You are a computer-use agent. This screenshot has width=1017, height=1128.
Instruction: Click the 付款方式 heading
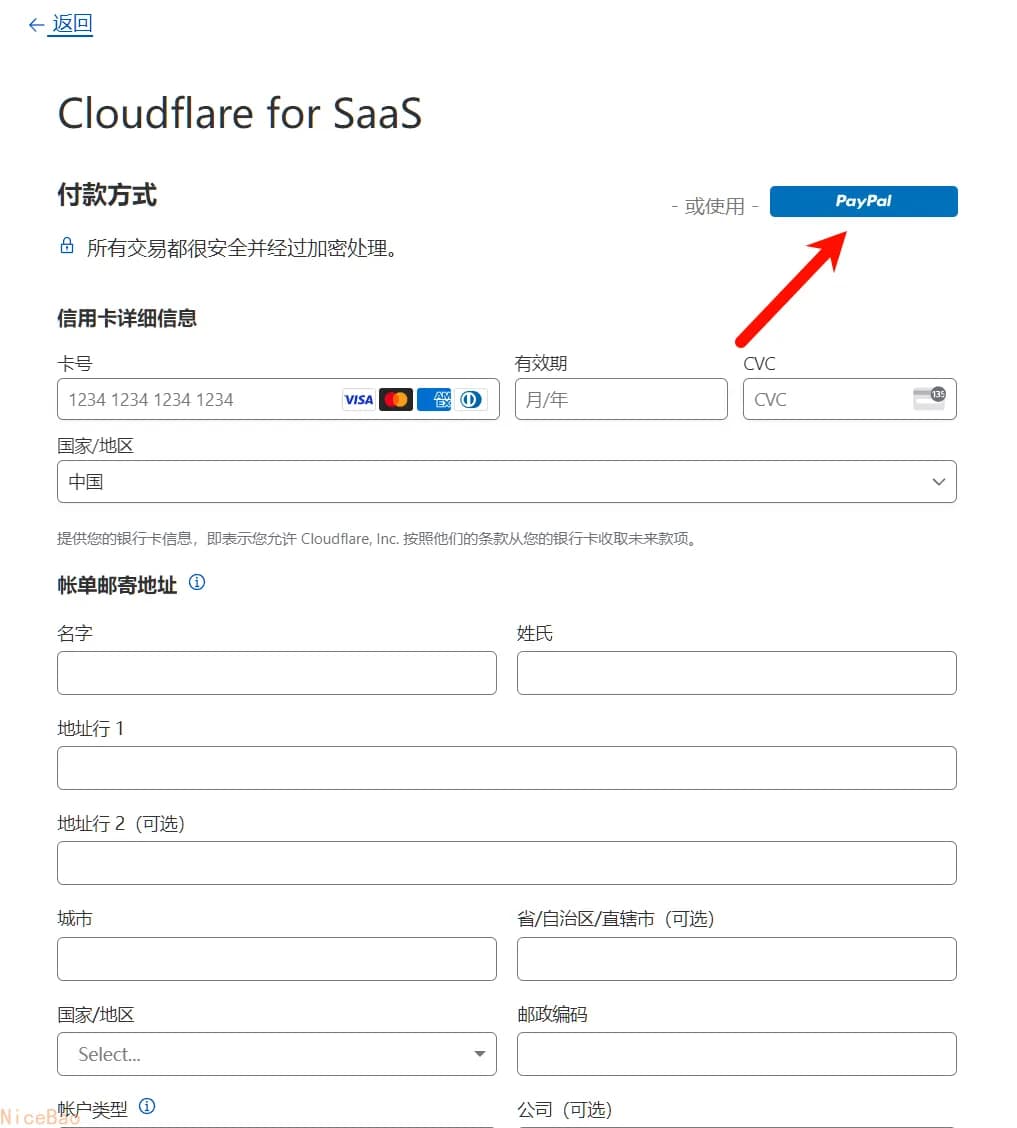pyautogui.click(x=107, y=195)
